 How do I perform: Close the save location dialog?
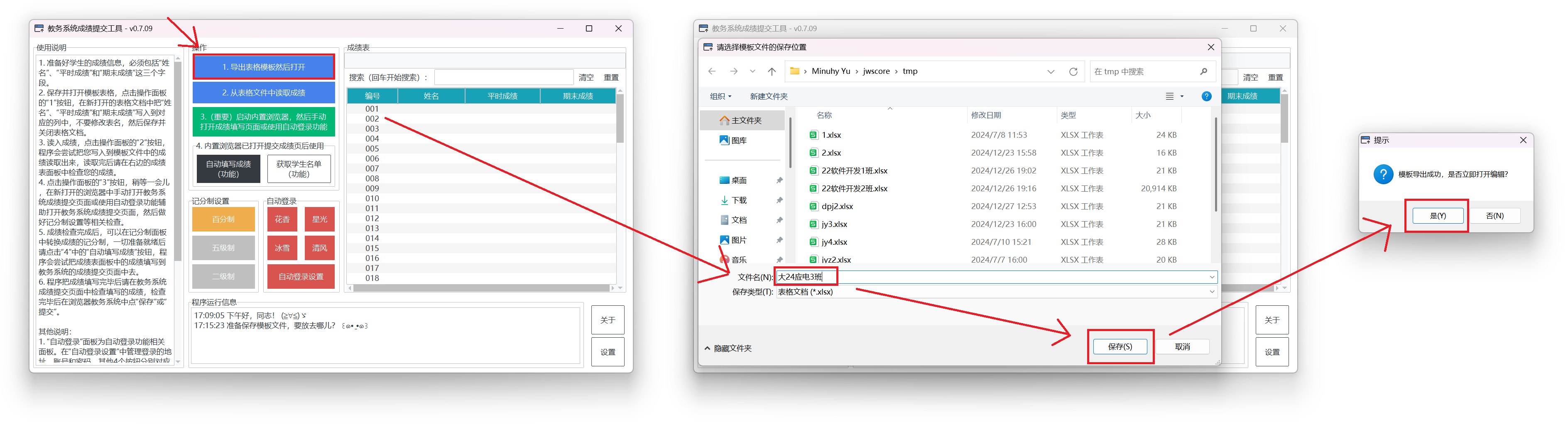[1211, 47]
